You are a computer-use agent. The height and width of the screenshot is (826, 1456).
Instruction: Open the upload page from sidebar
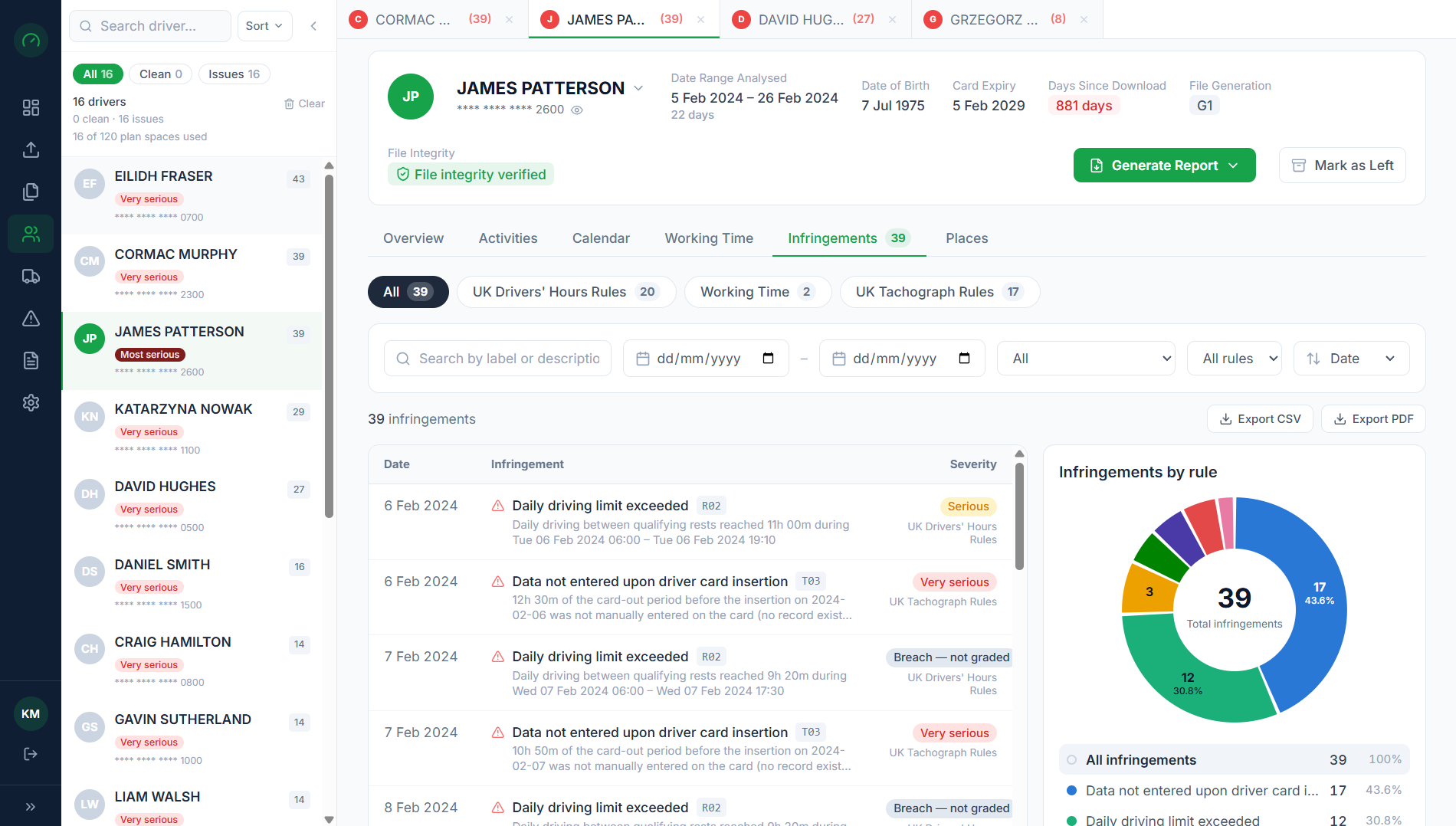coord(31,149)
